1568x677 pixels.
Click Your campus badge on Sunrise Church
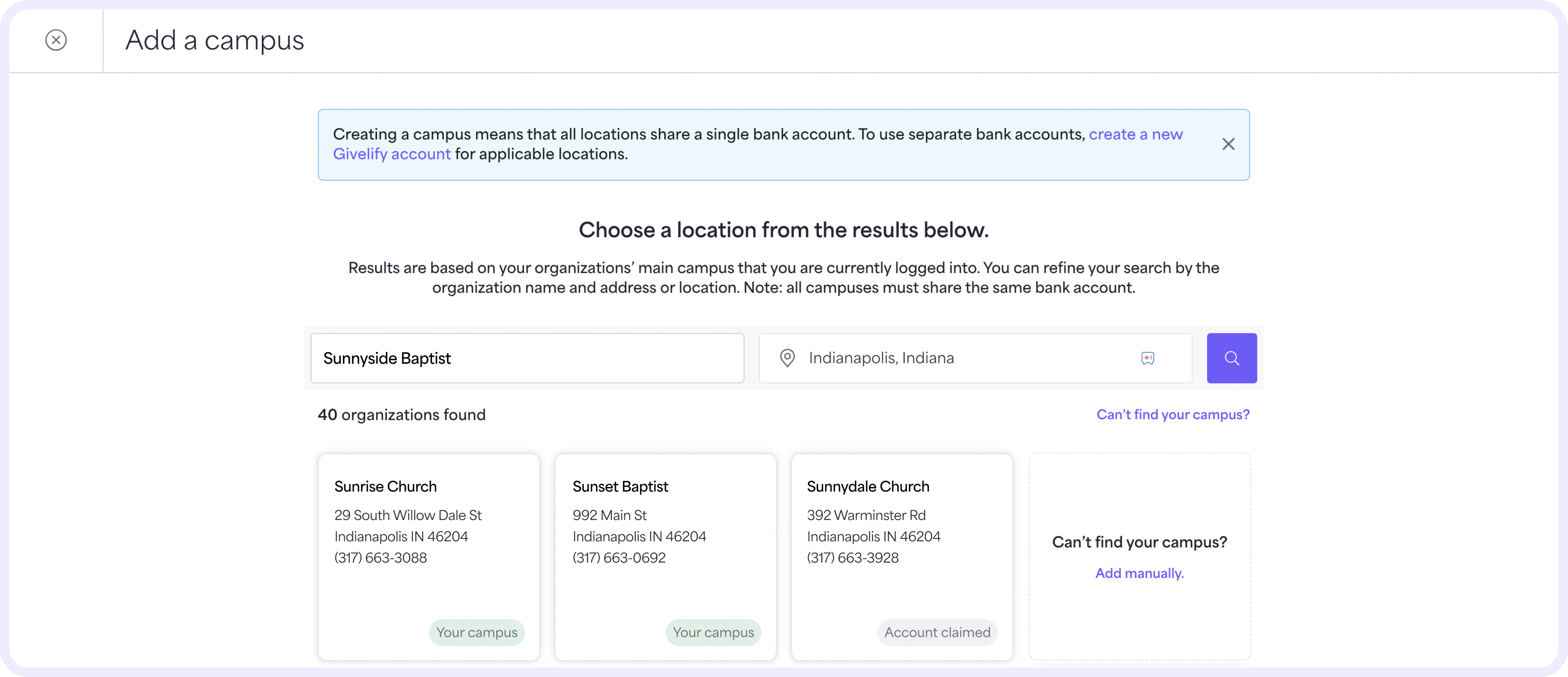[477, 632]
